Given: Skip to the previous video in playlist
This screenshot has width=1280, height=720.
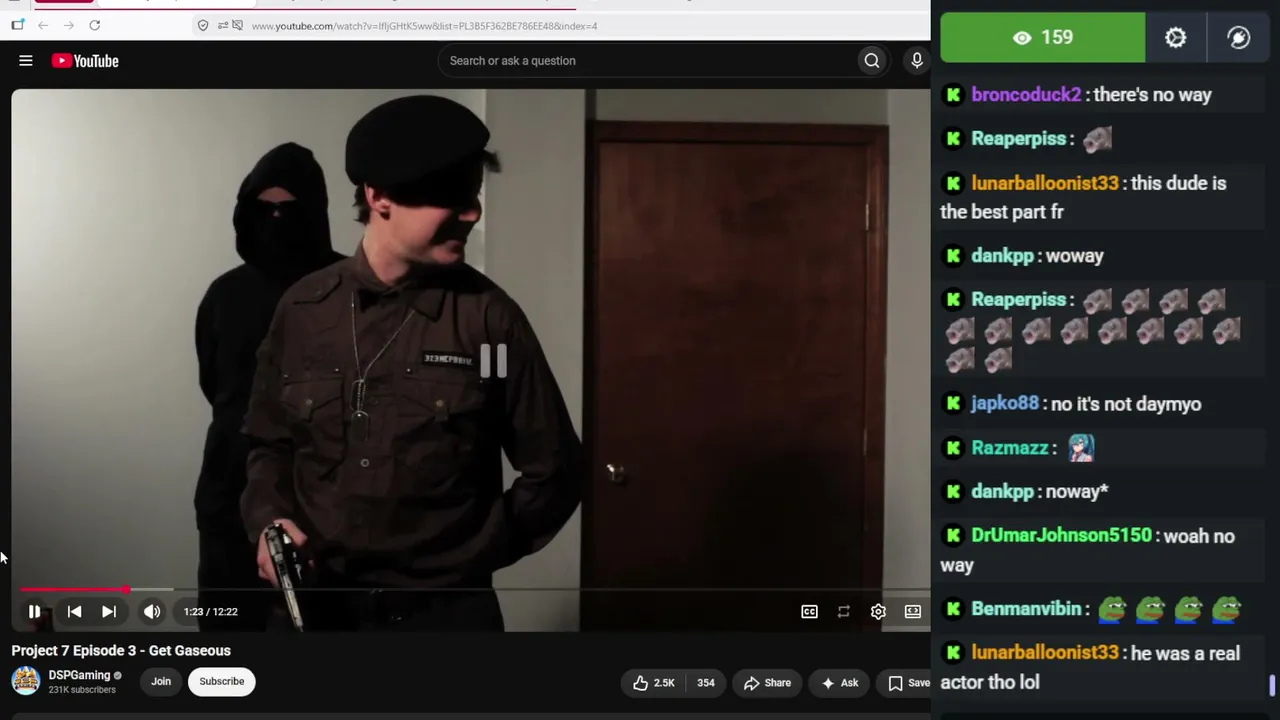Looking at the screenshot, I should coord(74,611).
